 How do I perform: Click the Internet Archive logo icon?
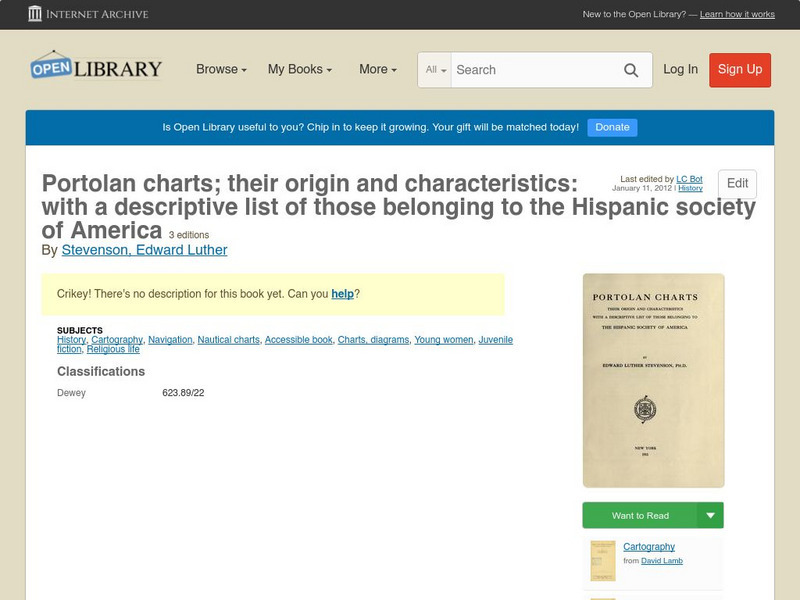pos(37,14)
